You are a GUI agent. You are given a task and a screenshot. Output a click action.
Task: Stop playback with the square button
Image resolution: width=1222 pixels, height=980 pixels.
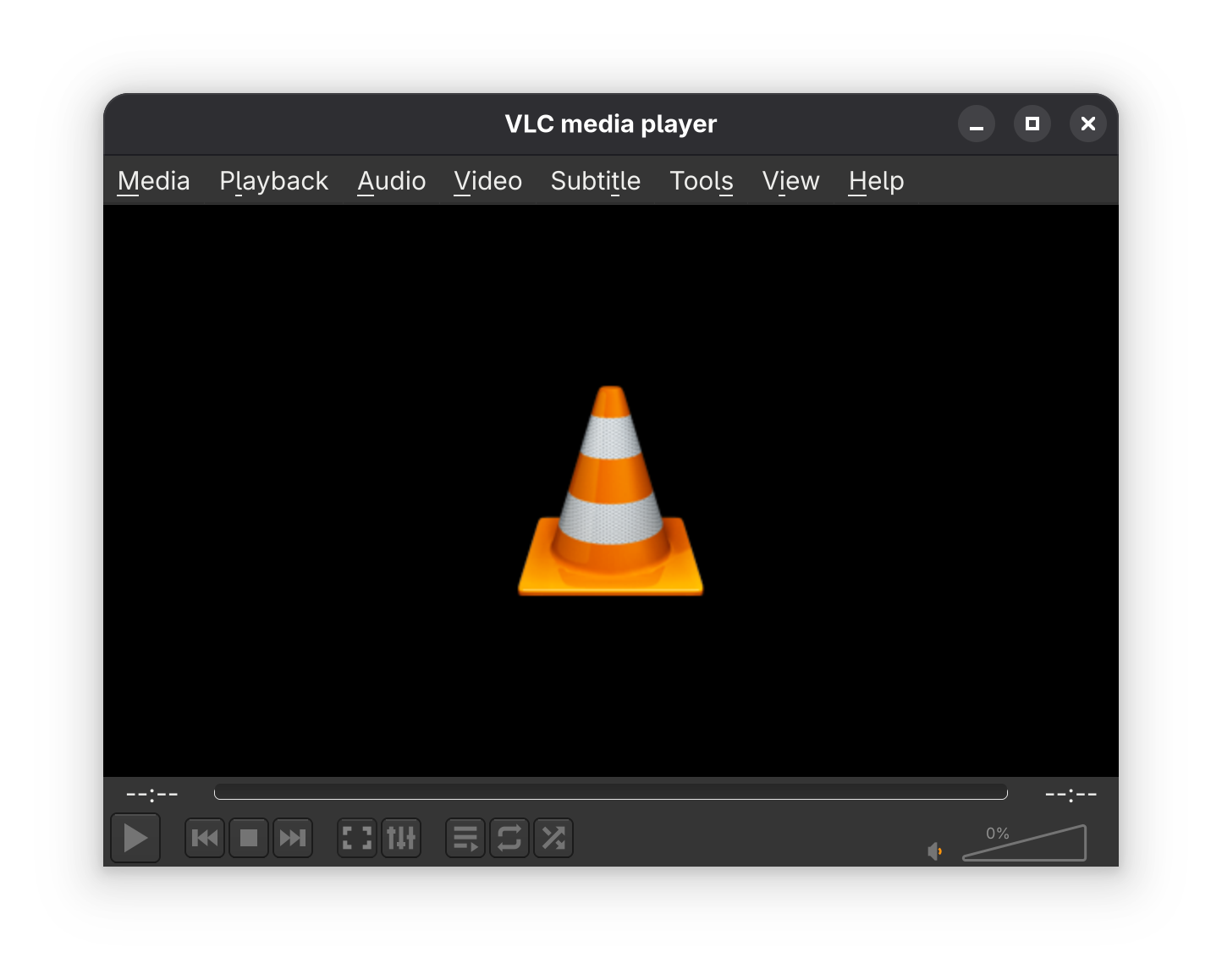coord(249,838)
